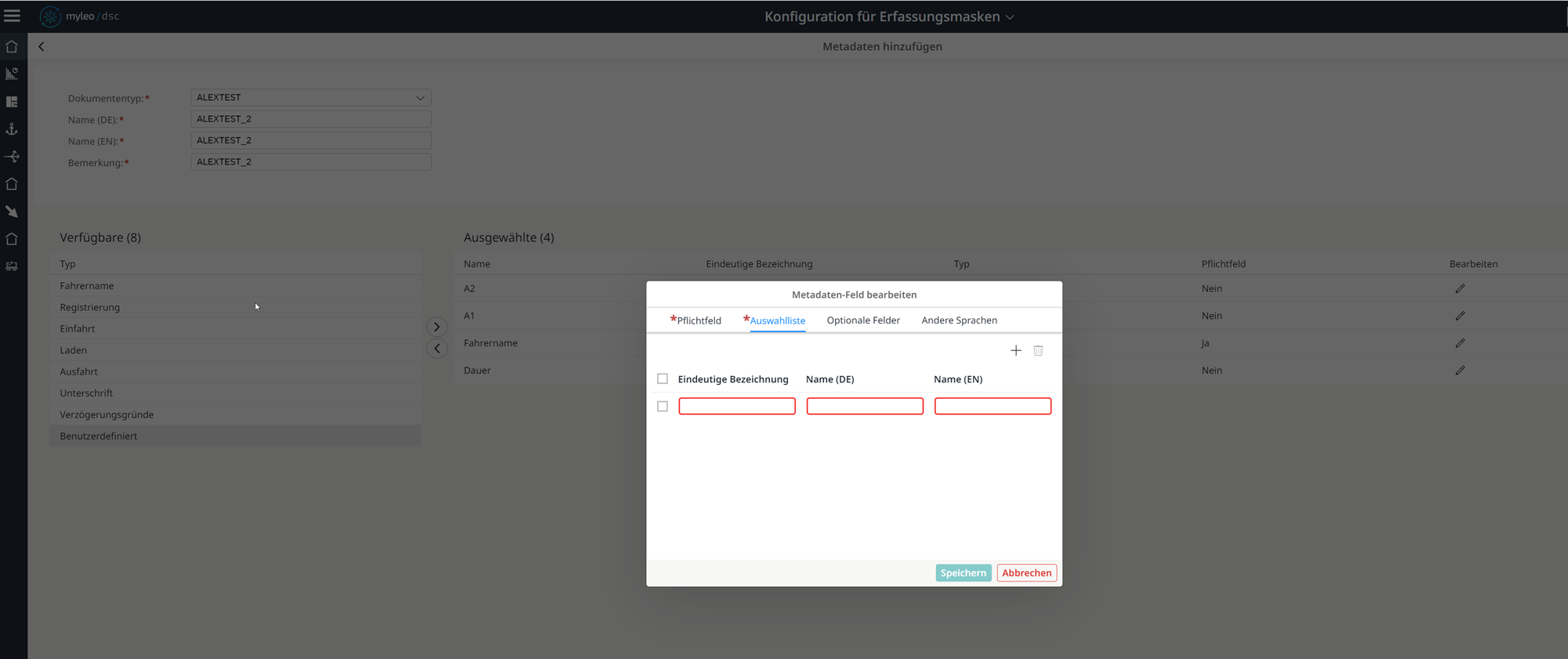
Task: Edit the selected Fahrername row via pencil icon
Action: [x=1460, y=343]
